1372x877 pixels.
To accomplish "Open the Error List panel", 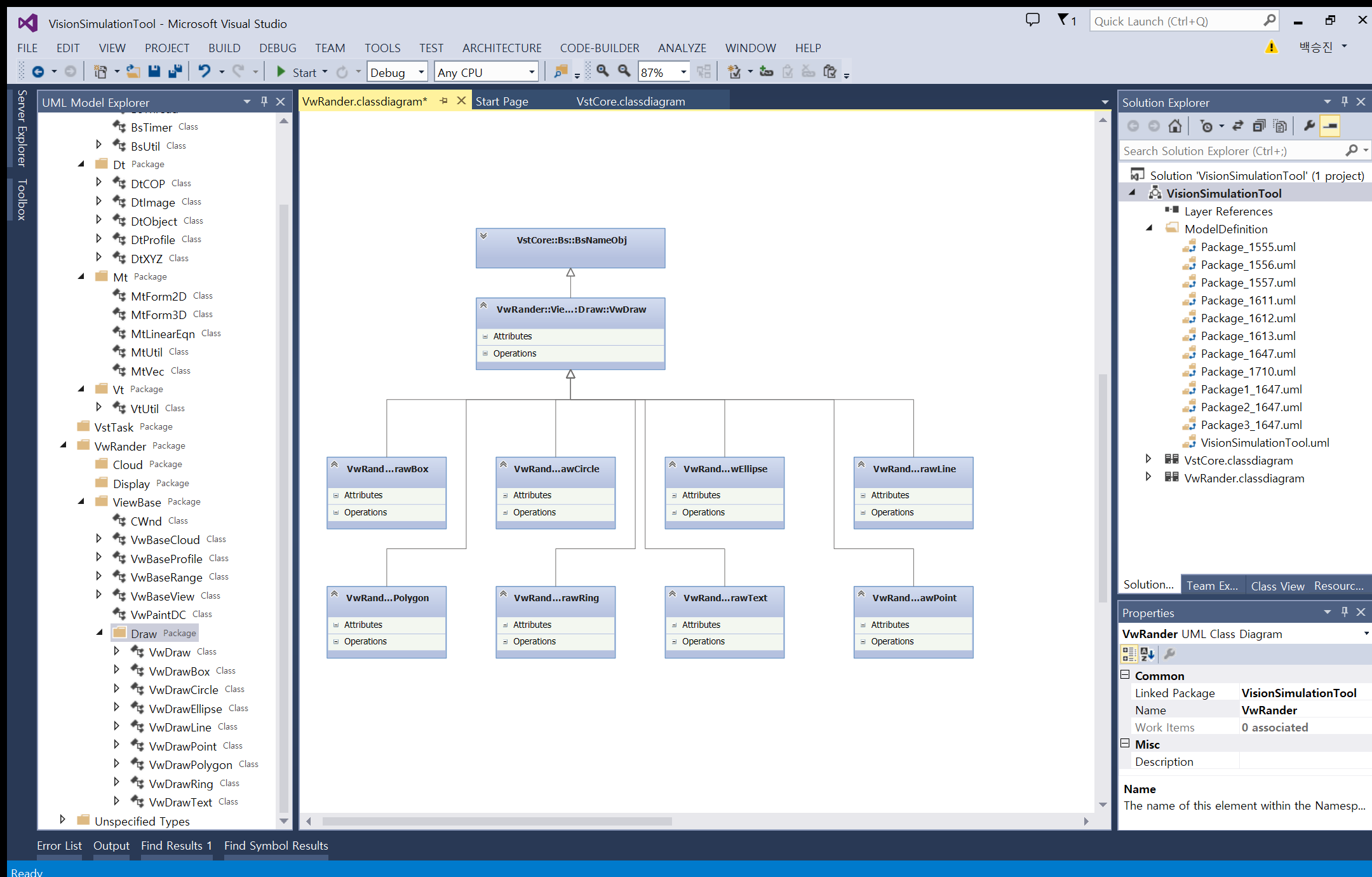I will point(59,845).
